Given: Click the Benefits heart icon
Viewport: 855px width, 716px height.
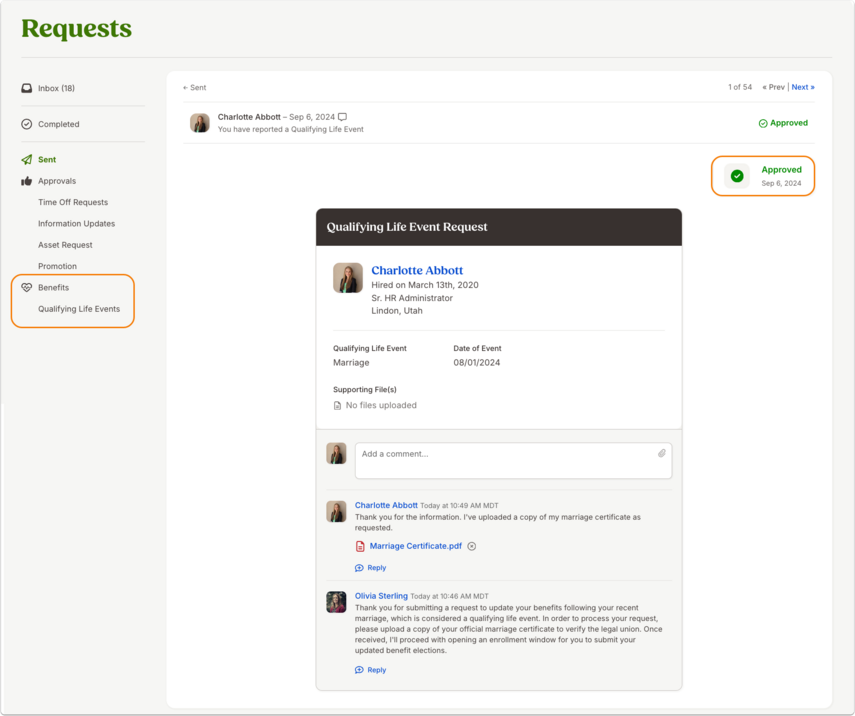Looking at the screenshot, I should pos(26,287).
